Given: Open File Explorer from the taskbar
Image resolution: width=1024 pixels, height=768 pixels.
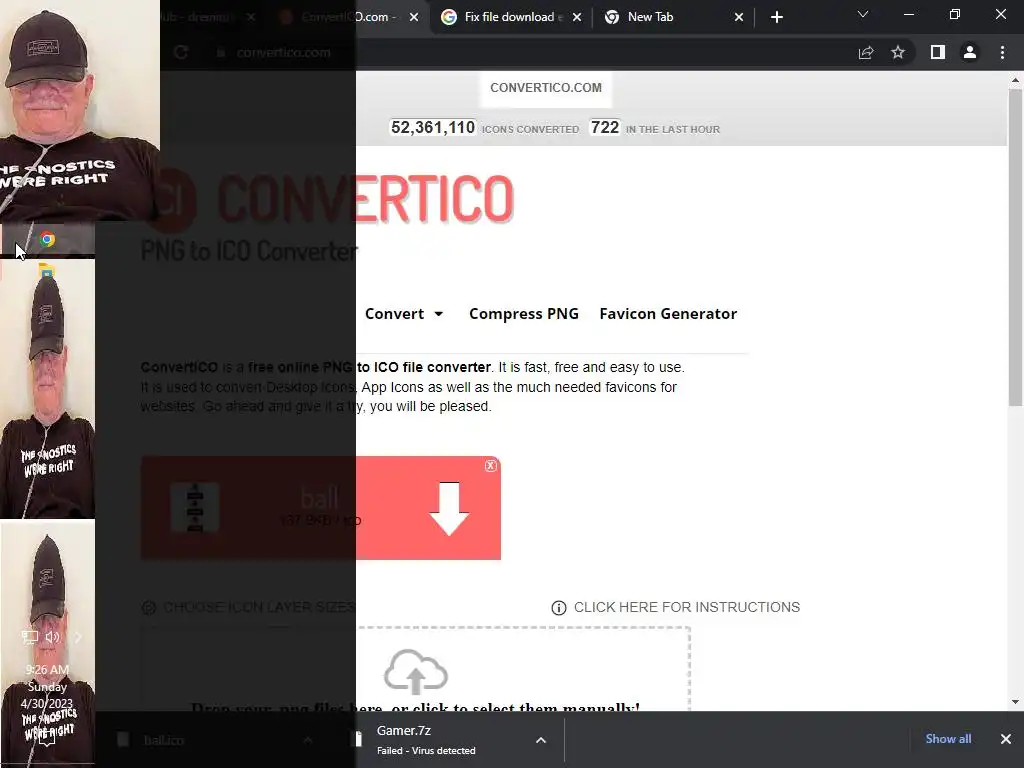Looking at the screenshot, I should click(x=46, y=270).
